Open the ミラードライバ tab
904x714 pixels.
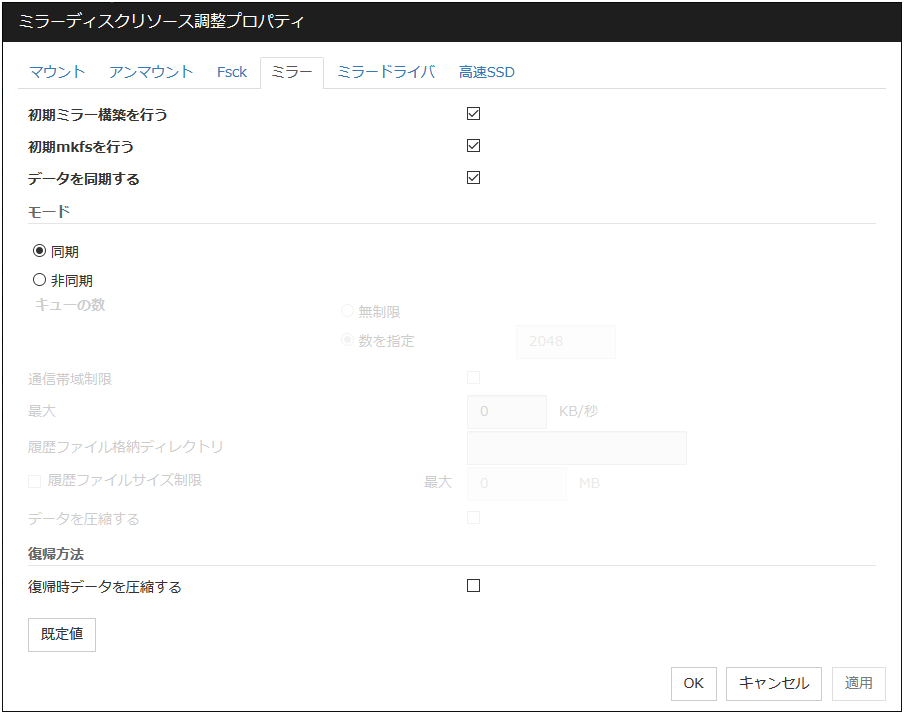(386, 72)
